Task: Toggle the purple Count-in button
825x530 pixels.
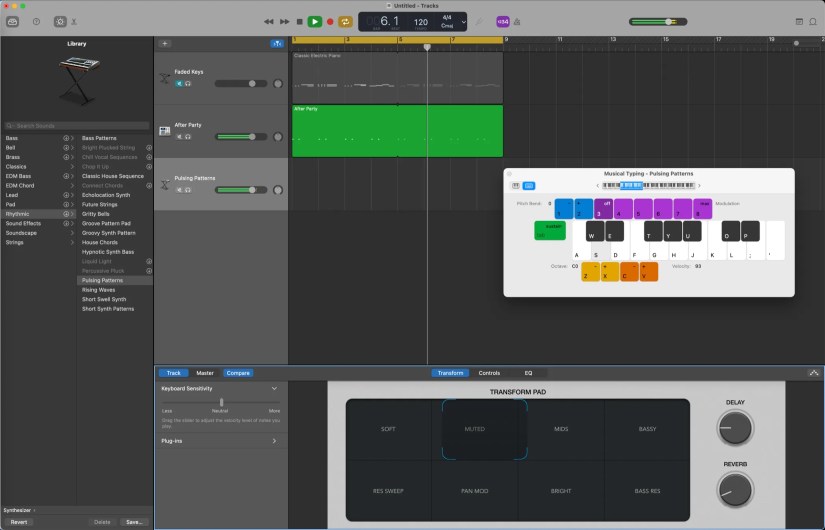Action: pyautogui.click(x=502, y=22)
